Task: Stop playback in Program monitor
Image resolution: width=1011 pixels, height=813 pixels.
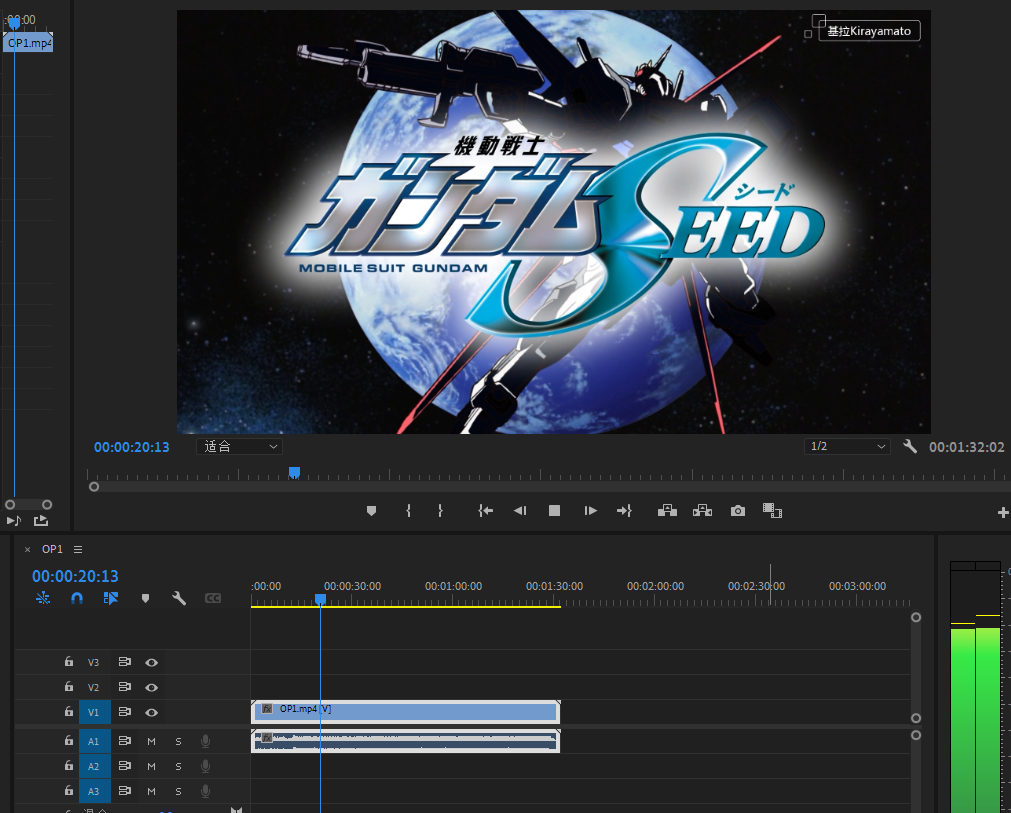Action: 555,511
